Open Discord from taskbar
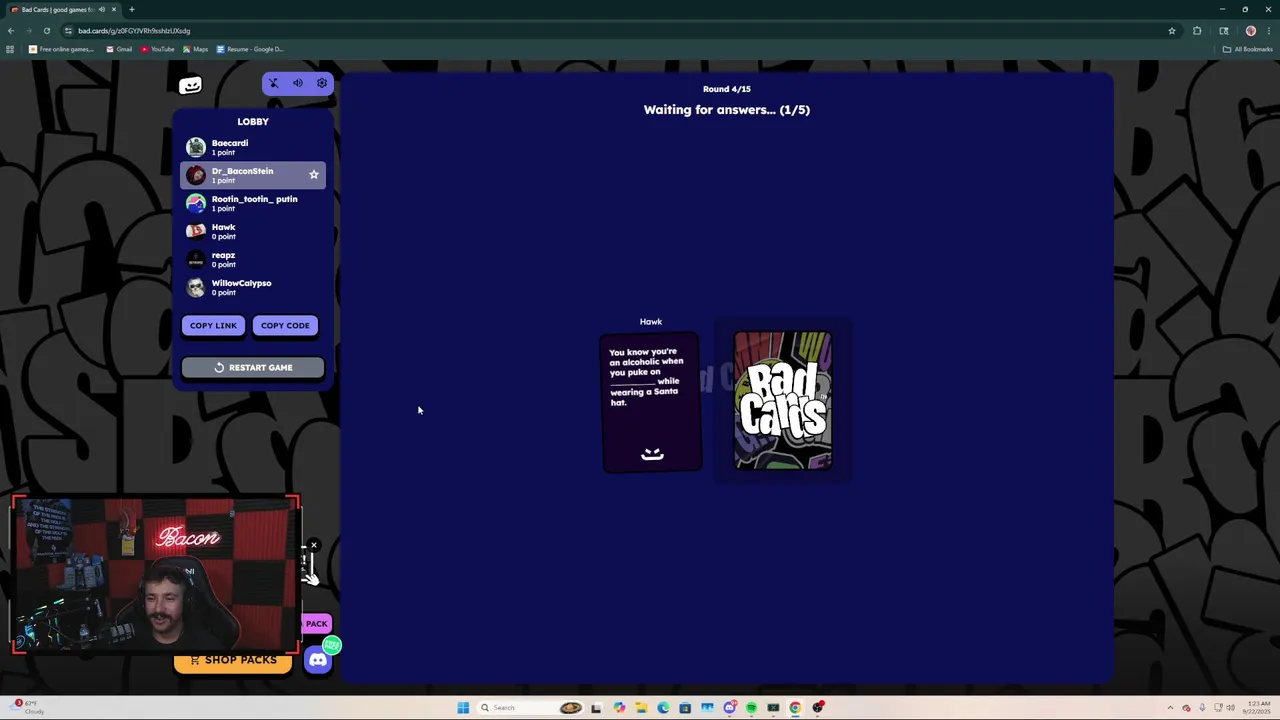 [x=729, y=708]
